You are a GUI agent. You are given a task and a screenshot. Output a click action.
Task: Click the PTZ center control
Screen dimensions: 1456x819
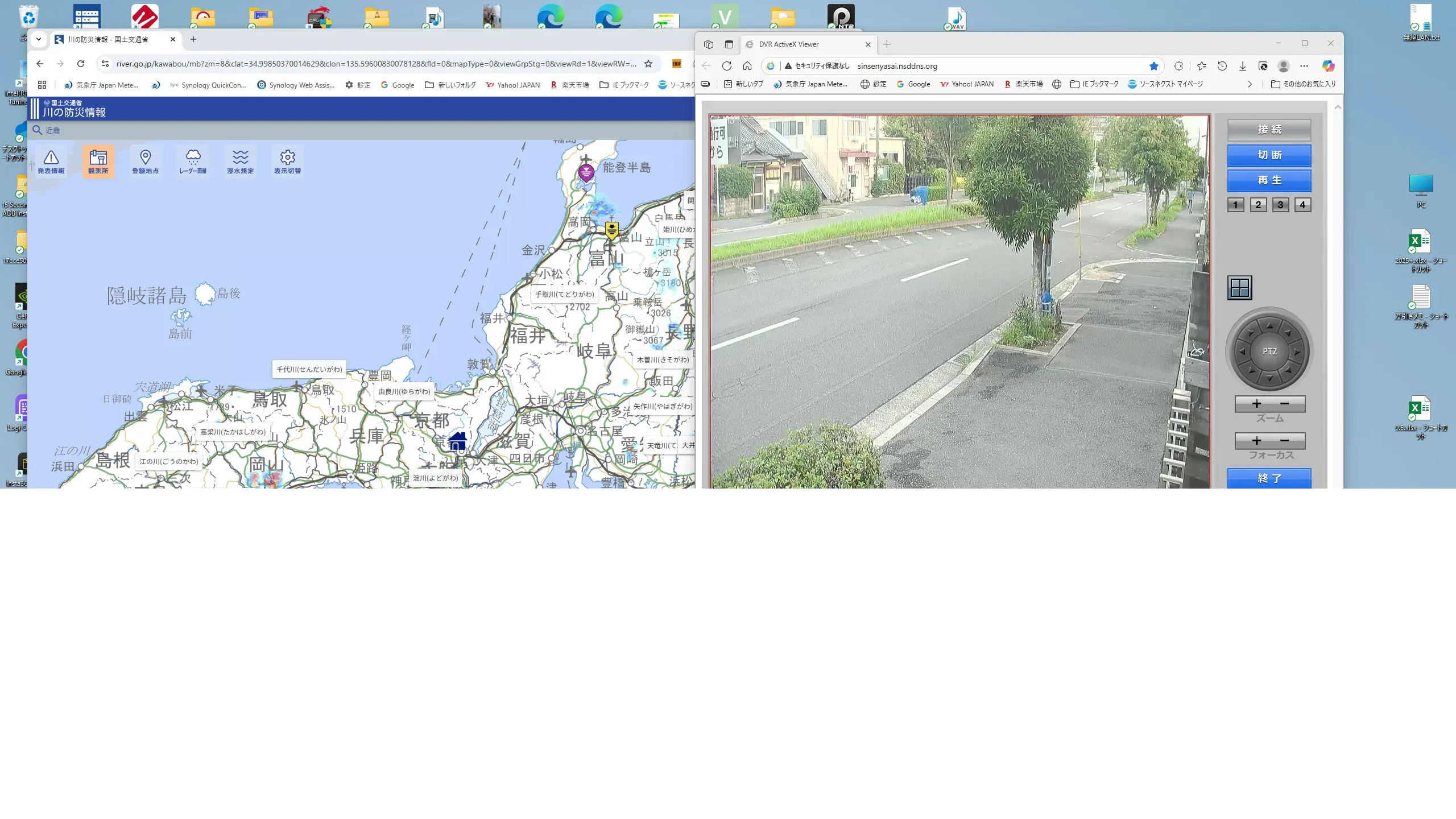(1269, 351)
